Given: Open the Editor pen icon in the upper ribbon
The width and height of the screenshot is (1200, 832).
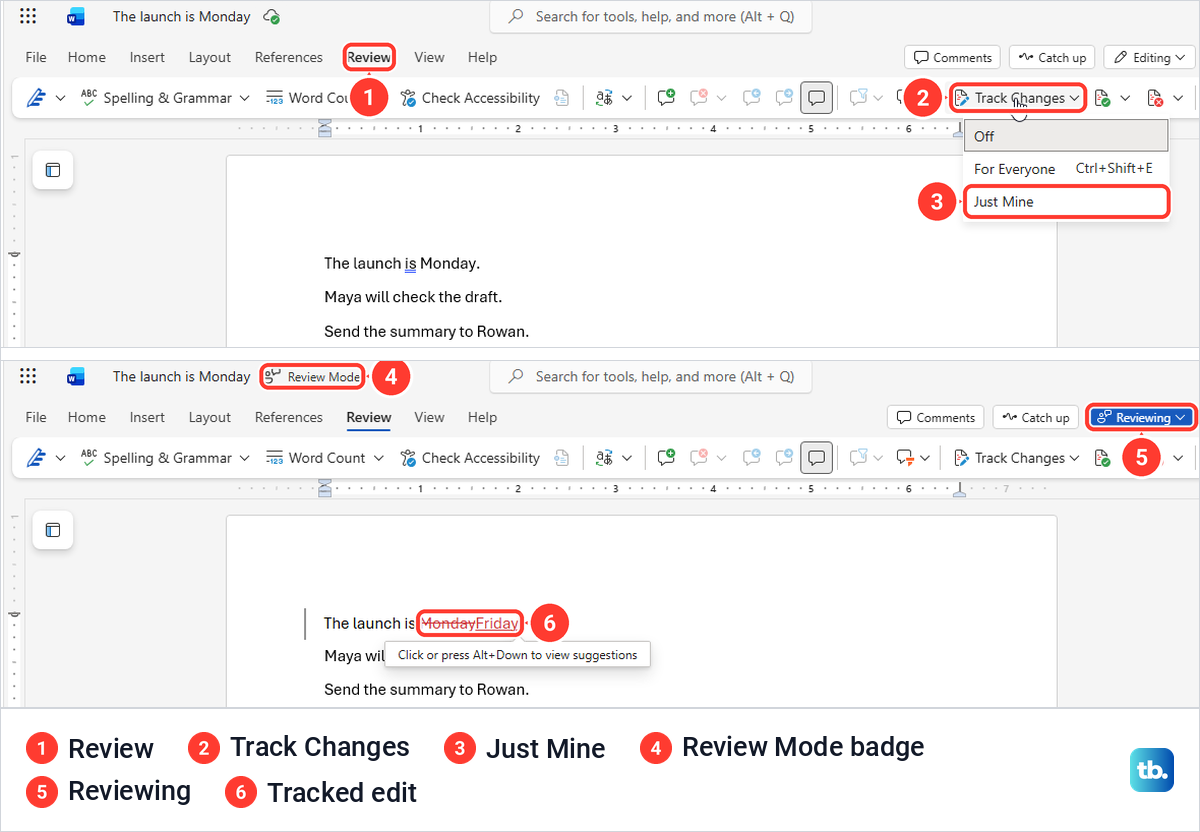Looking at the screenshot, I should 37,98.
